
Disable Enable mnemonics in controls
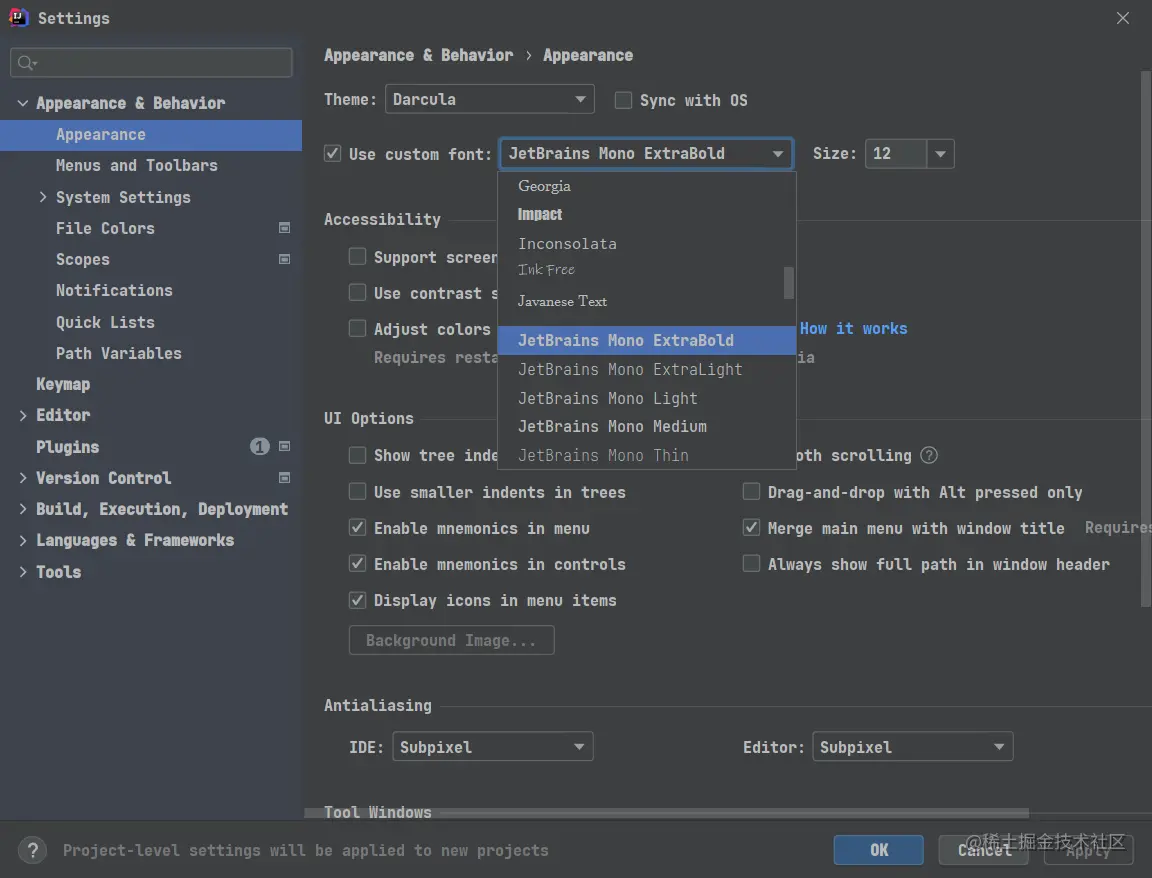(x=357, y=564)
